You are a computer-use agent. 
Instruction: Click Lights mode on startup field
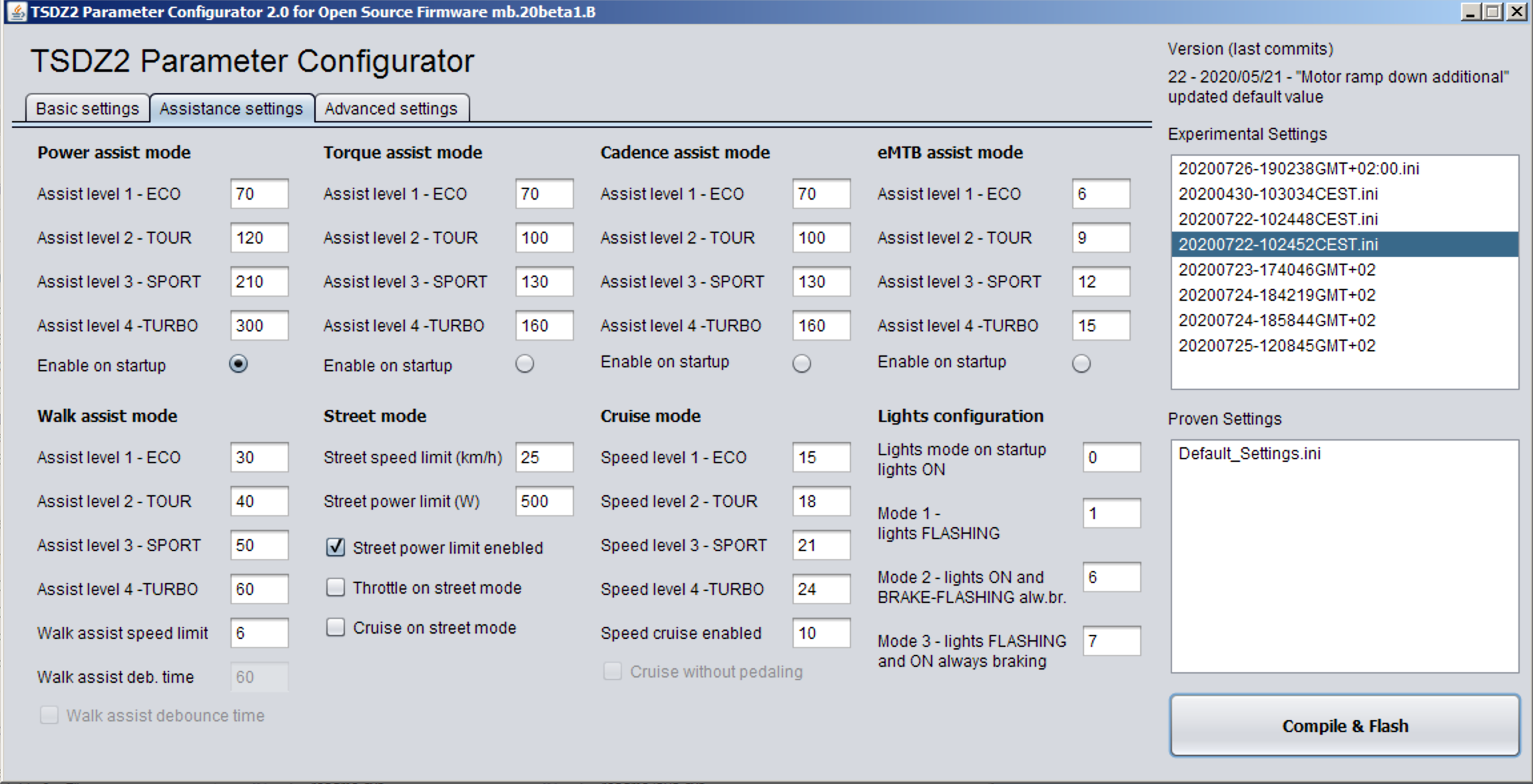[x=1112, y=457]
